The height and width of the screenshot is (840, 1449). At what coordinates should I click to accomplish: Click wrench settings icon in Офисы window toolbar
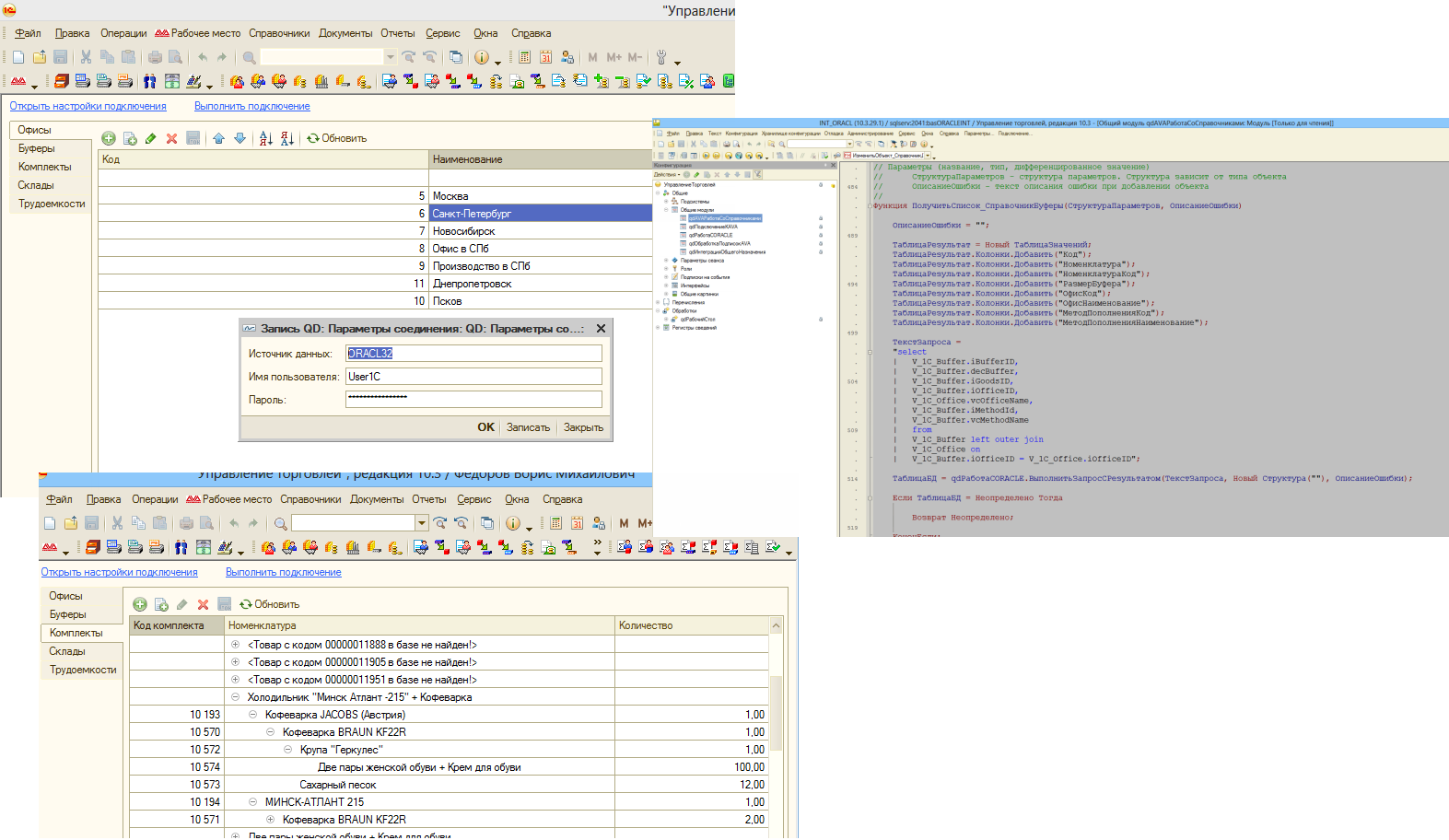click(660, 57)
